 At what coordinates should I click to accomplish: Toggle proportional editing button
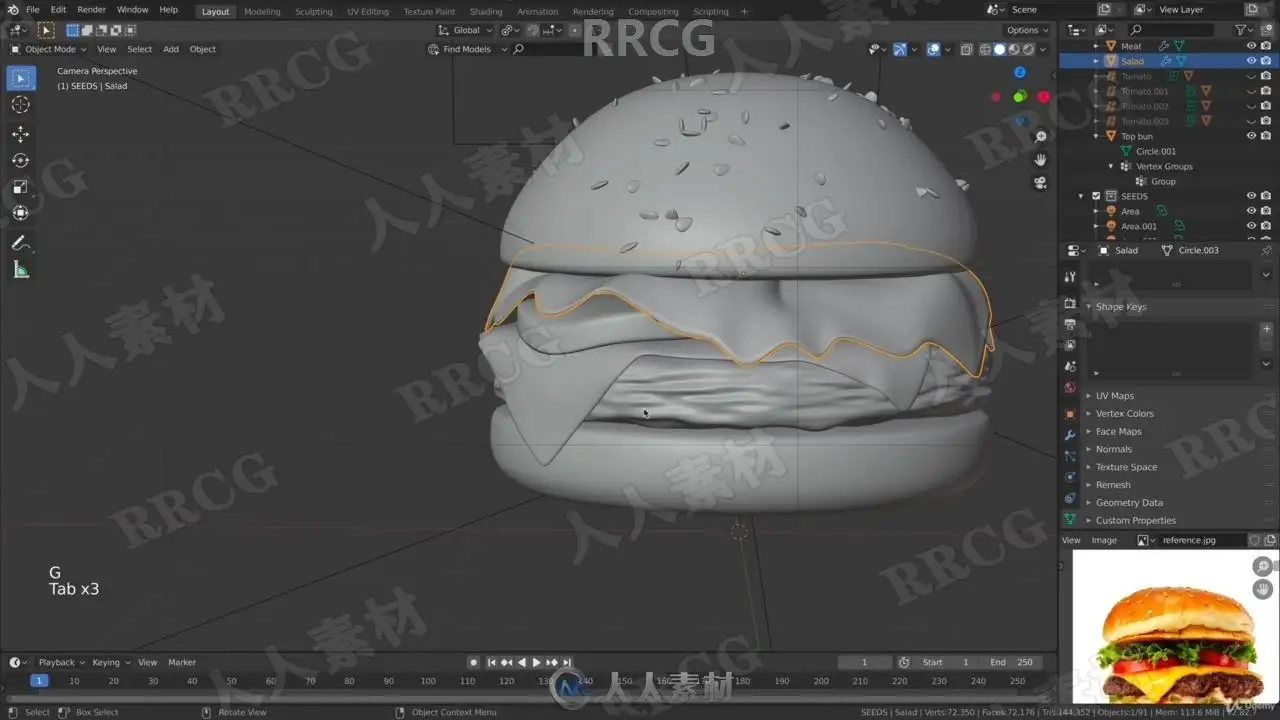click(575, 30)
